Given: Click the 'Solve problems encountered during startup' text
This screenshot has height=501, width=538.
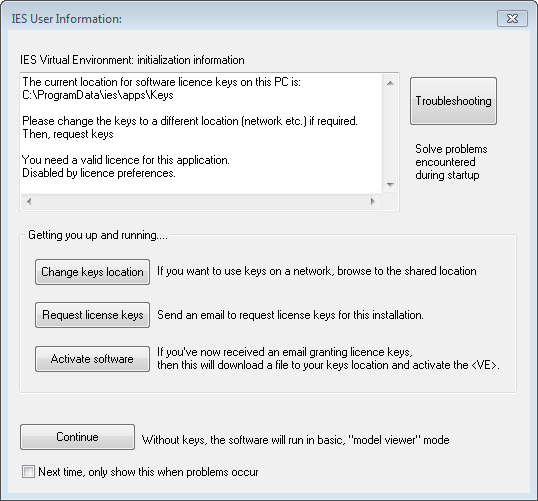Looking at the screenshot, I should click(x=451, y=162).
